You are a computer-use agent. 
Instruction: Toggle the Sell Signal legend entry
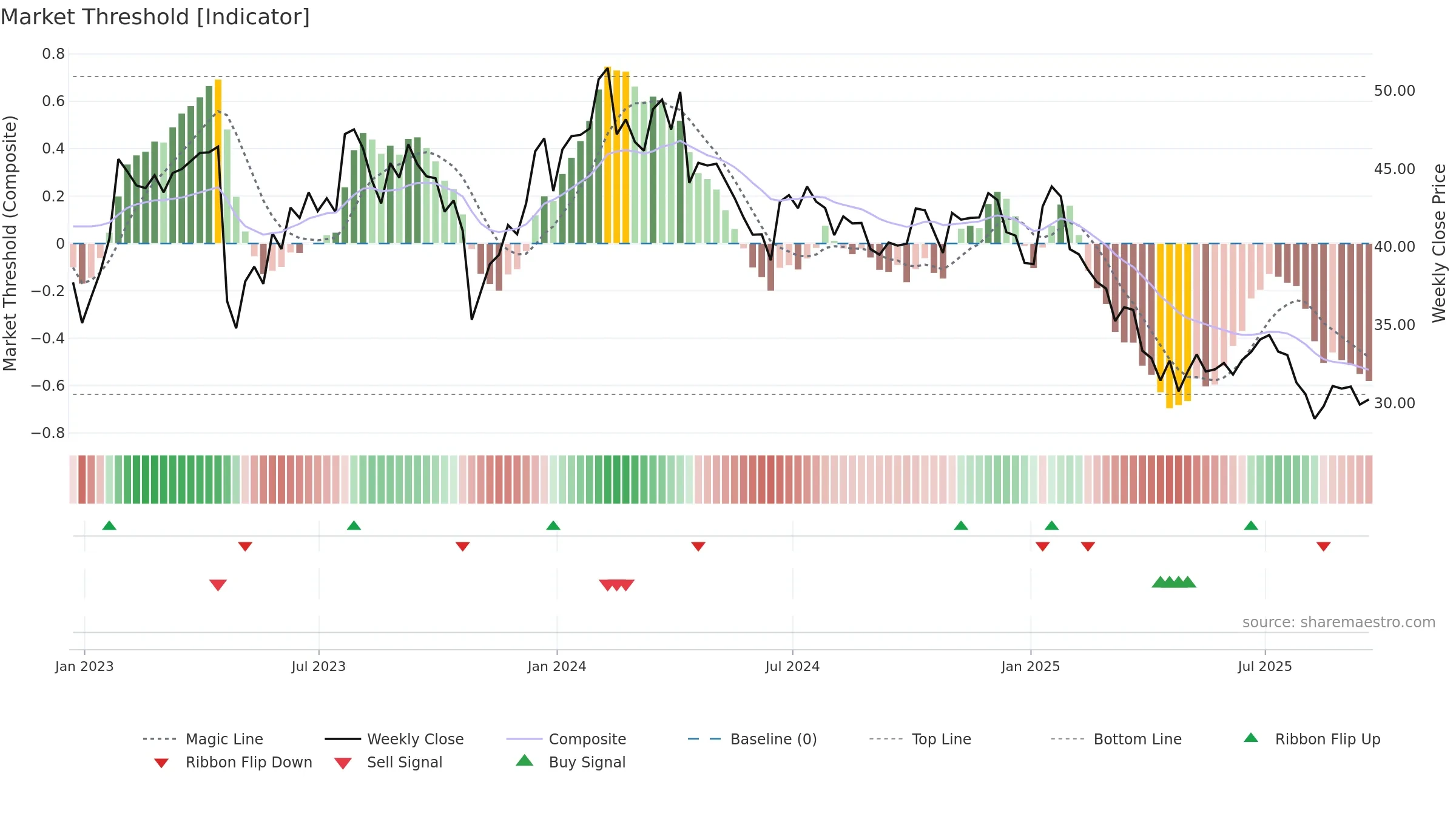pos(388,762)
